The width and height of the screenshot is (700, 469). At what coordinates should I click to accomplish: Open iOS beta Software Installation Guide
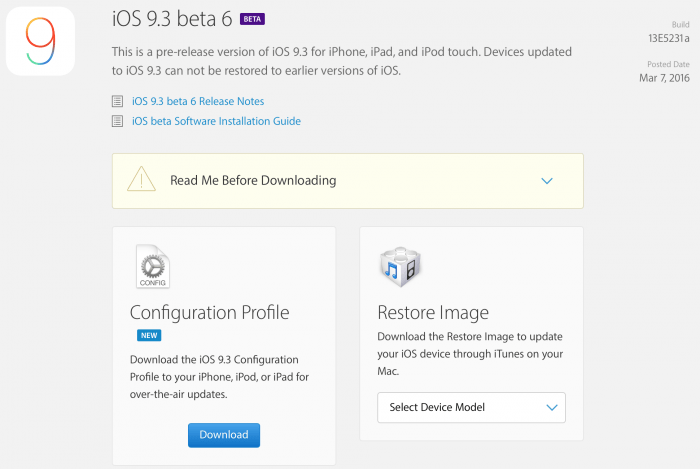216,121
